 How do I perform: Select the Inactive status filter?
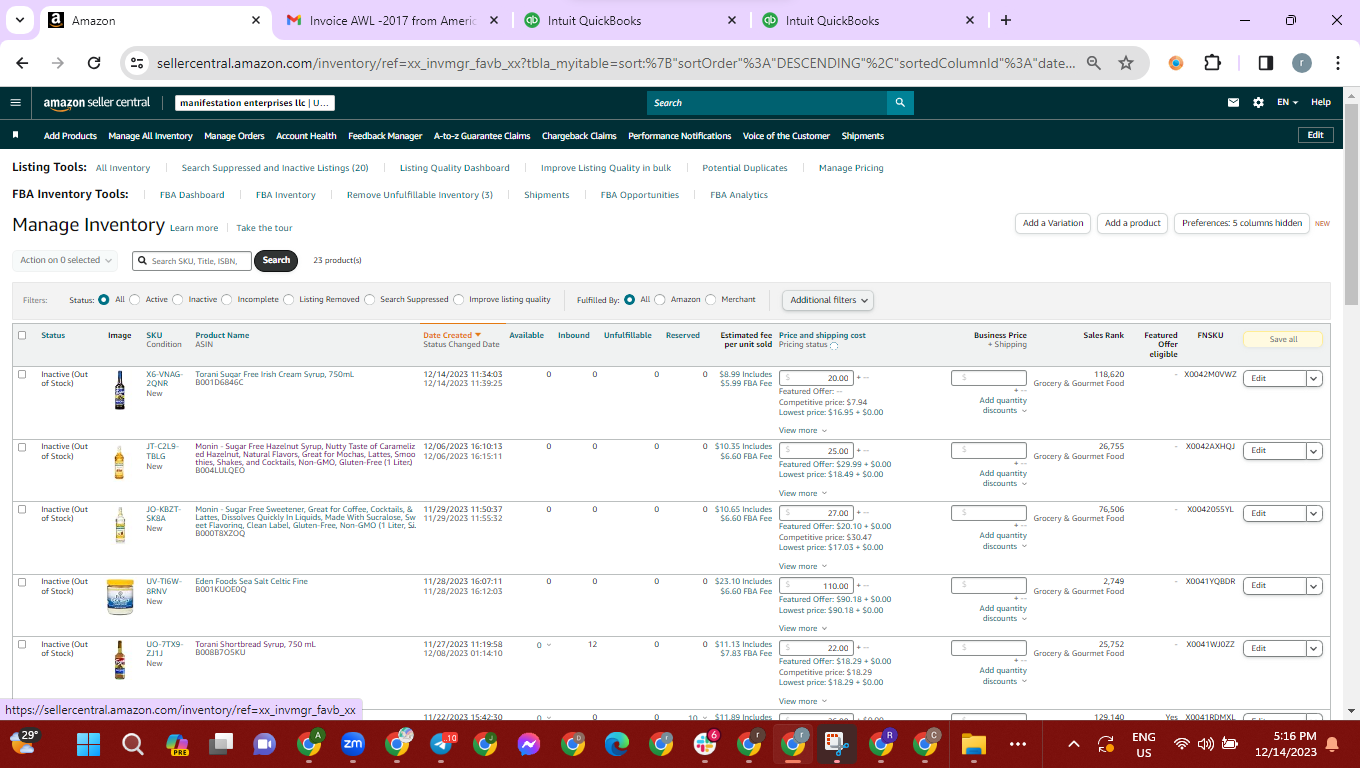coord(178,299)
